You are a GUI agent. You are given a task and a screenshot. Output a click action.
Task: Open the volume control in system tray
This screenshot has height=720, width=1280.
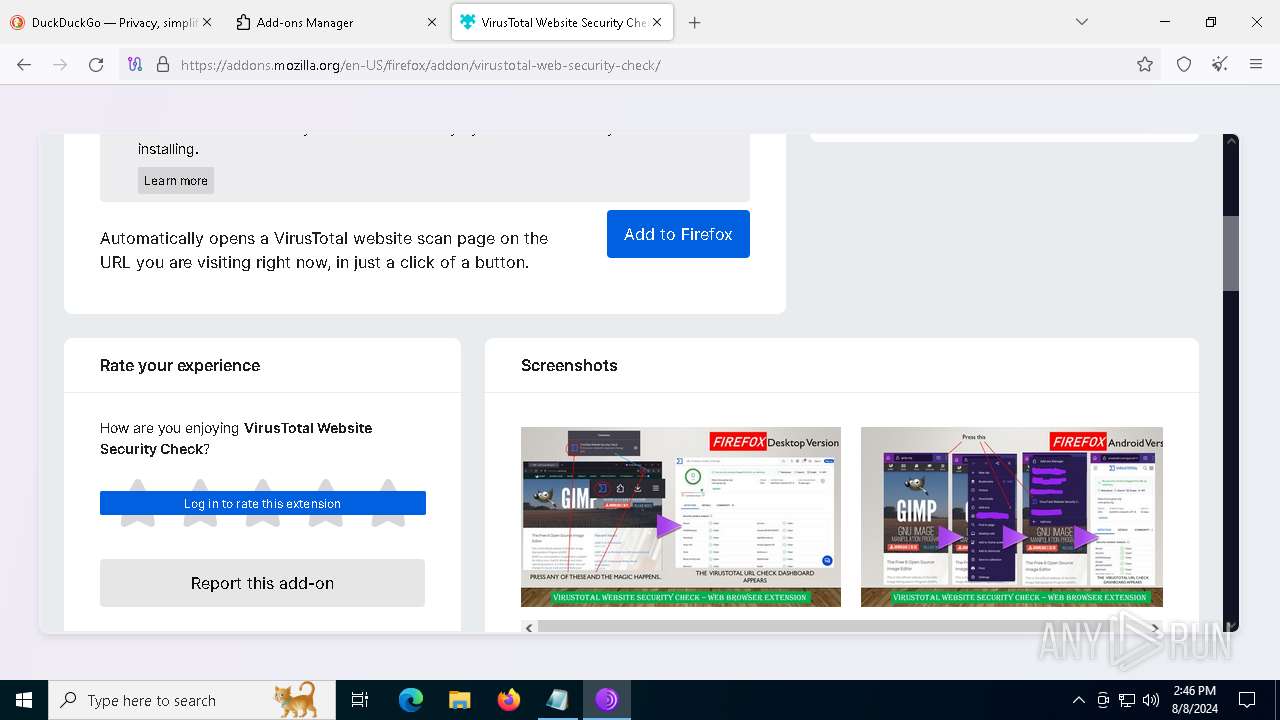pos(1151,700)
